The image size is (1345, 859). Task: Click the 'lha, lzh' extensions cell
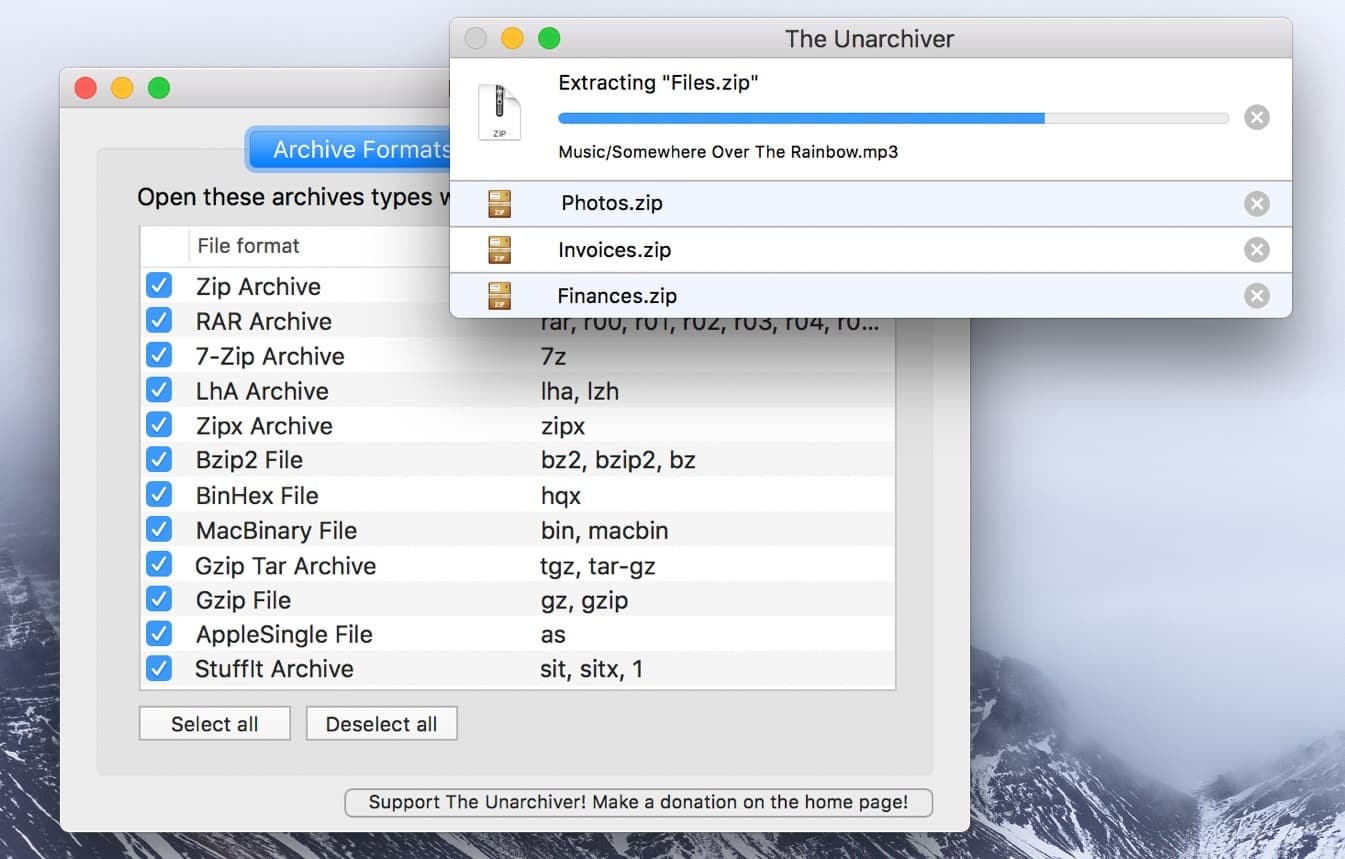coord(579,391)
